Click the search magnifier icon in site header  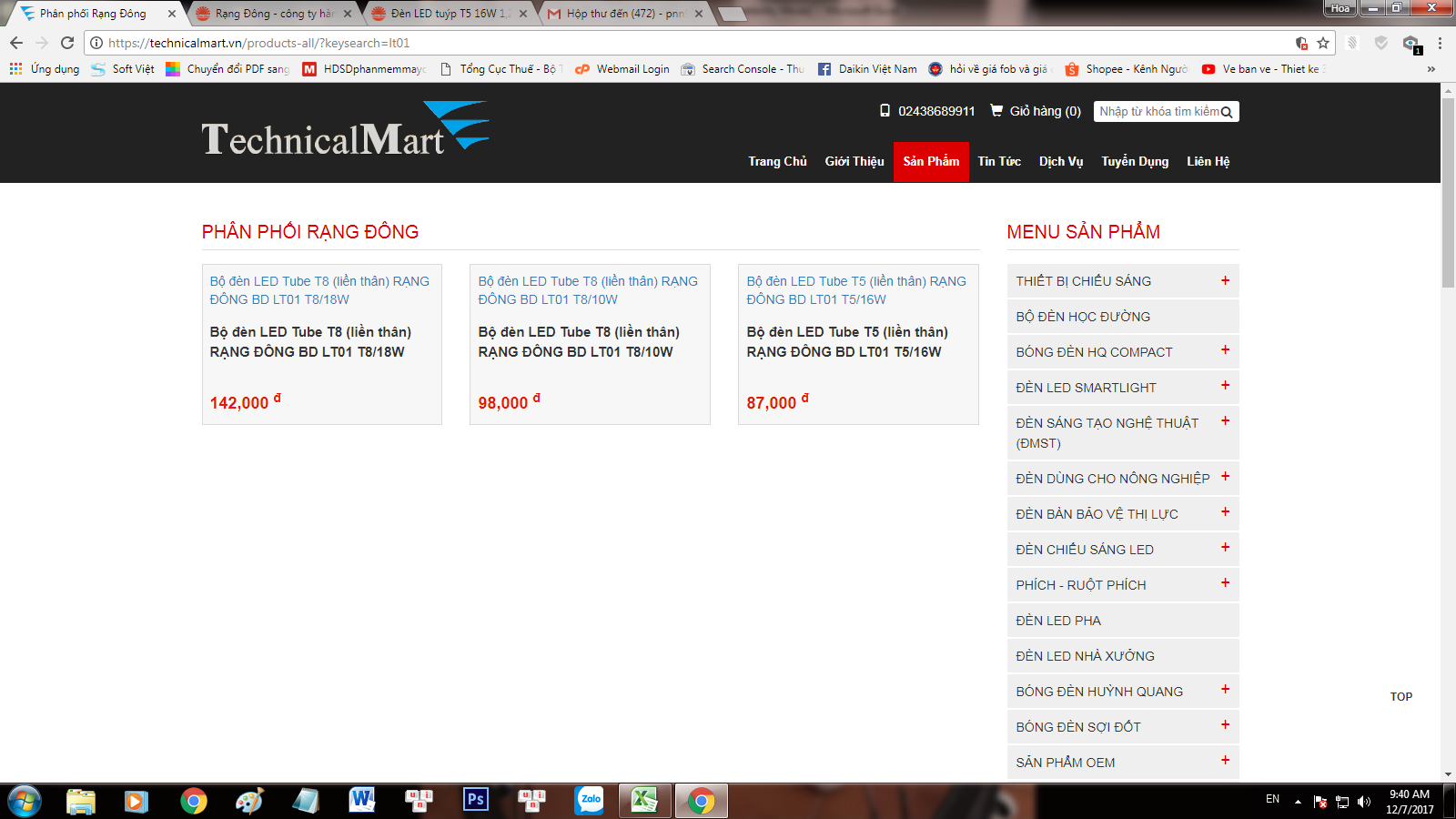pos(1227,112)
